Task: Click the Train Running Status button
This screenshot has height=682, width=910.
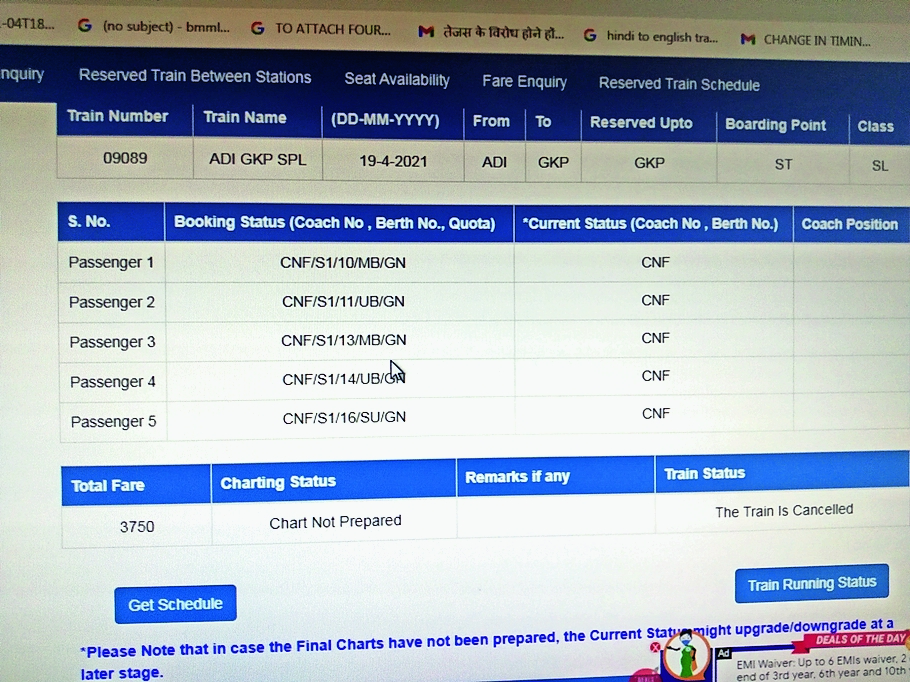Action: click(811, 583)
